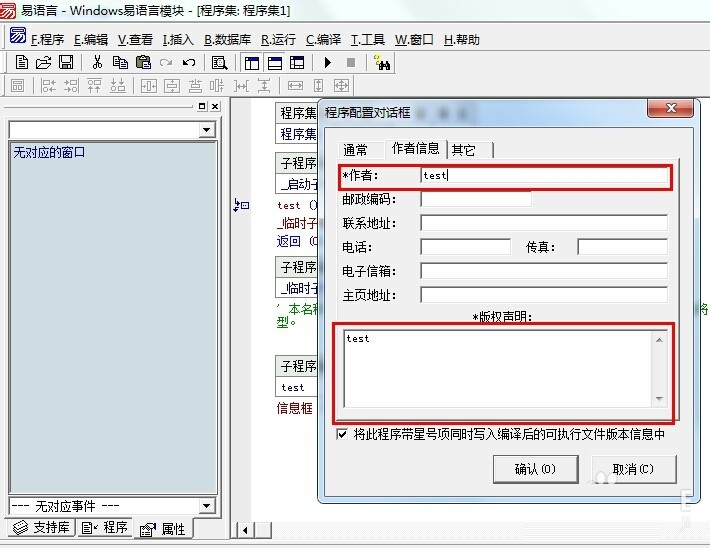Click the New file toolbar icon
The height and width of the screenshot is (548, 710).
pyautogui.click(x=21, y=62)
